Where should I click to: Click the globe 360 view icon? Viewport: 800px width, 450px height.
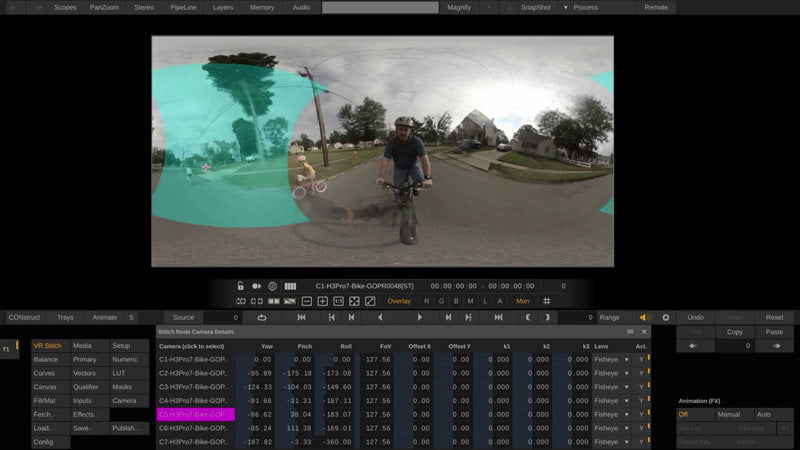click(272, 286)
